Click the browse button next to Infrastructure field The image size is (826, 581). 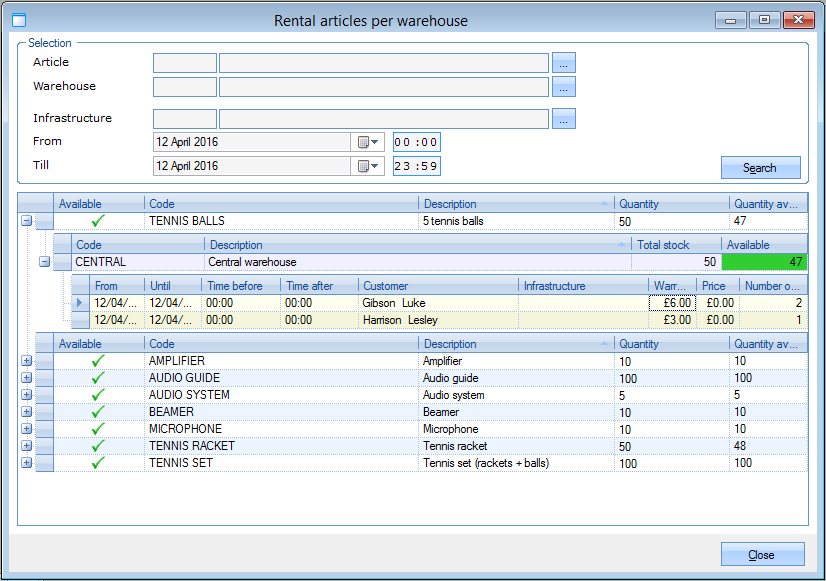click(x=564, y=119)
